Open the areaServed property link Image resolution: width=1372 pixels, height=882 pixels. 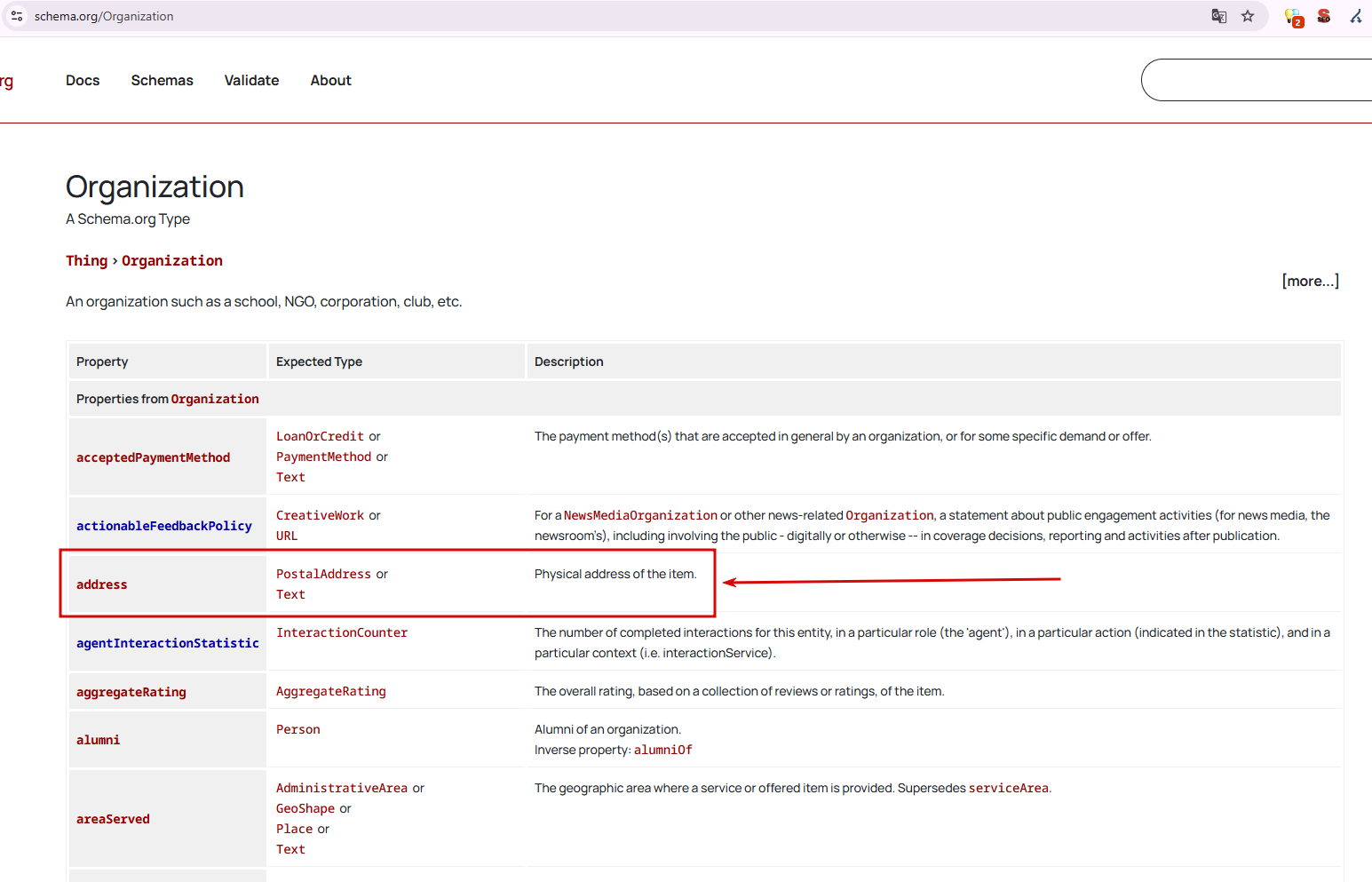[113, 819]
